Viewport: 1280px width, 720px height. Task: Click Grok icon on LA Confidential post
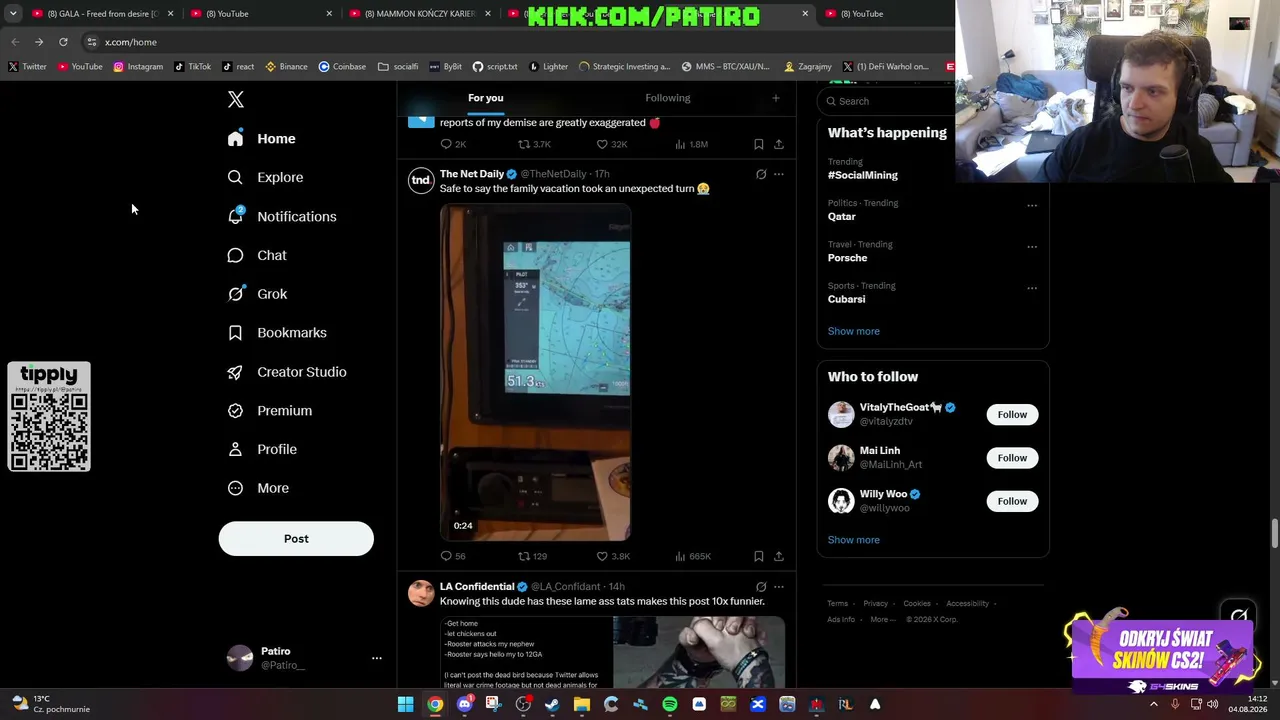click(x=761, y=587)
